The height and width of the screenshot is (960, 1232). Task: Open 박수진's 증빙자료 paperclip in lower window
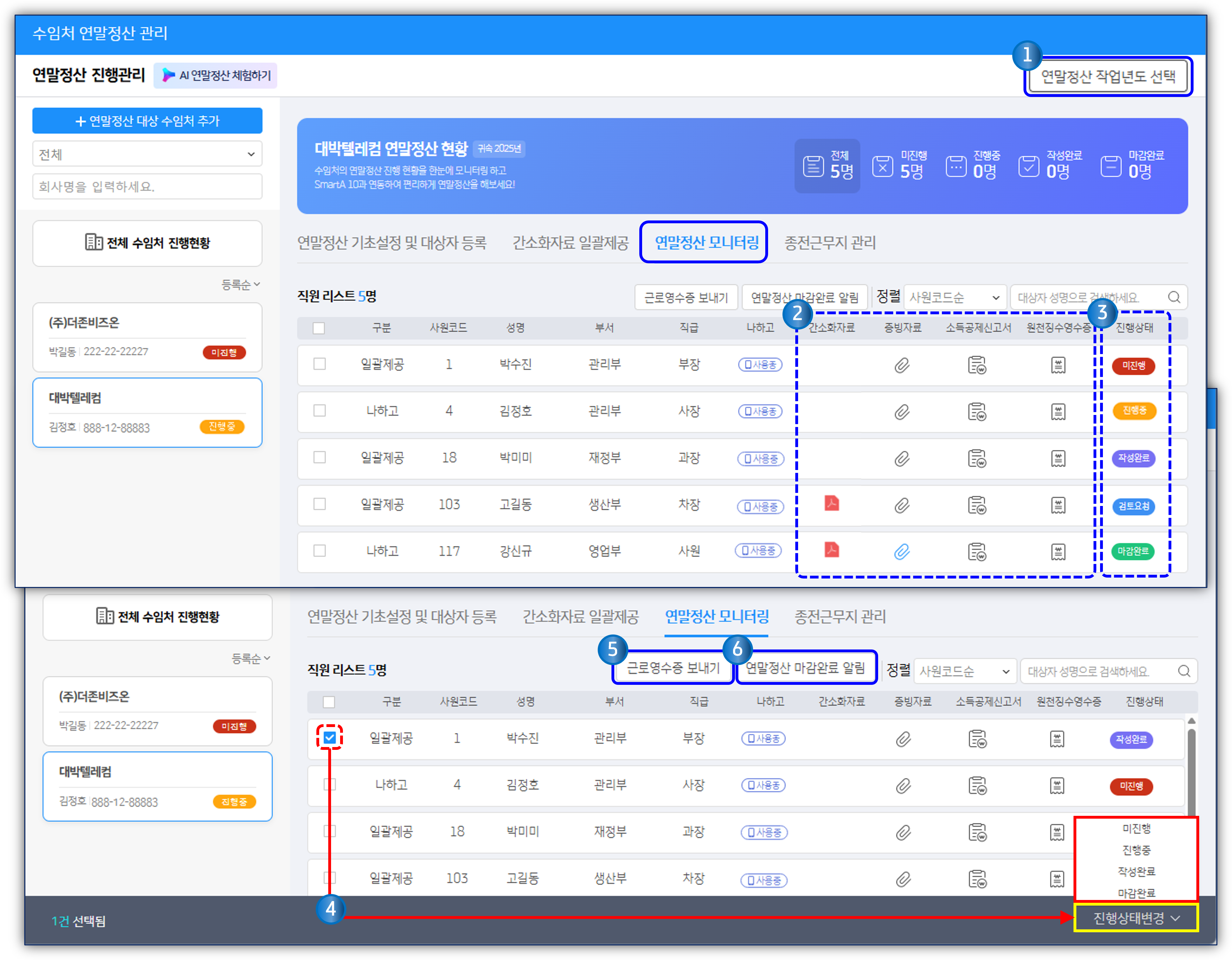pyautogui.click(x=904, y=739)
